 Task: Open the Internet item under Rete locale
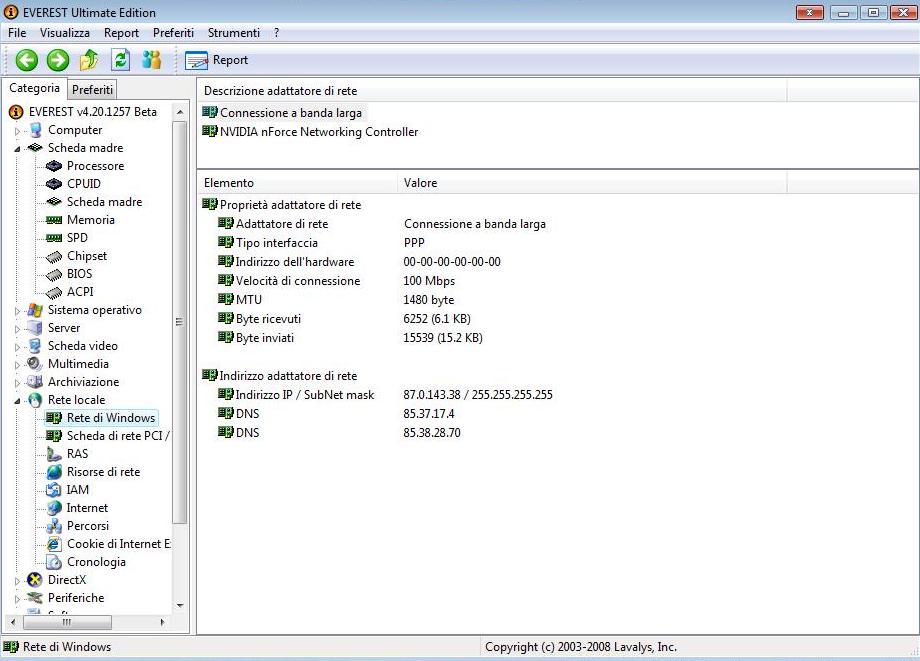click(x=87, y=508)
